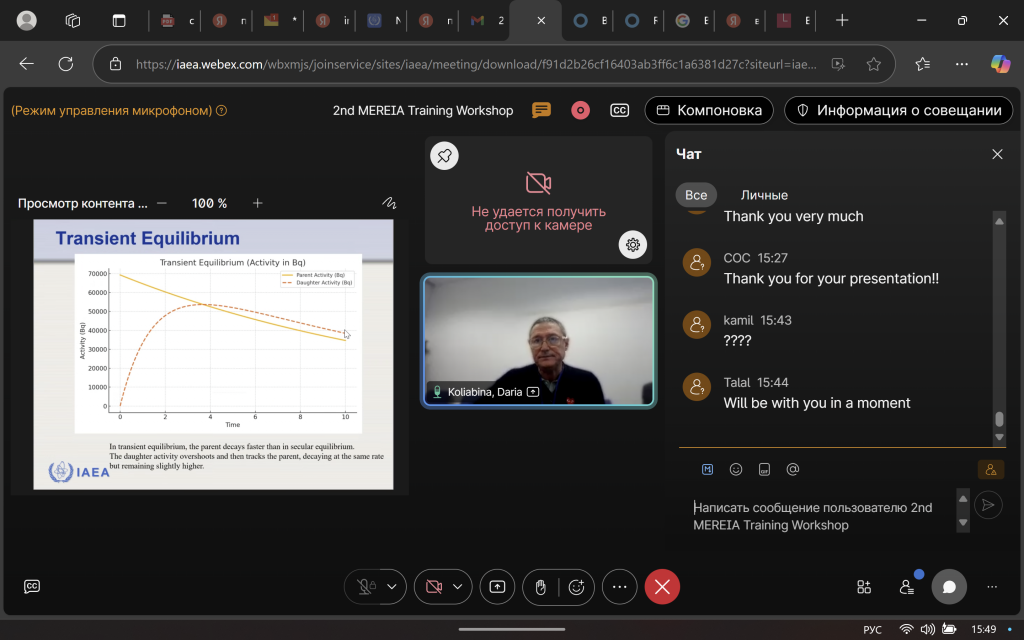The width and height of the screenshot is (1024, 640).
Task: Switch to the Личные chat tab
Action: [x=764, y=195]
